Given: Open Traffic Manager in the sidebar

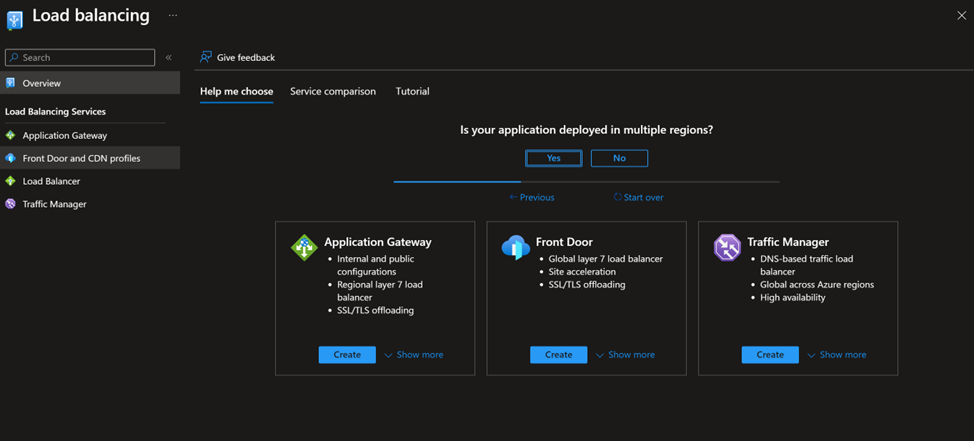Looking at the screenshot, I should pos(90,204).
